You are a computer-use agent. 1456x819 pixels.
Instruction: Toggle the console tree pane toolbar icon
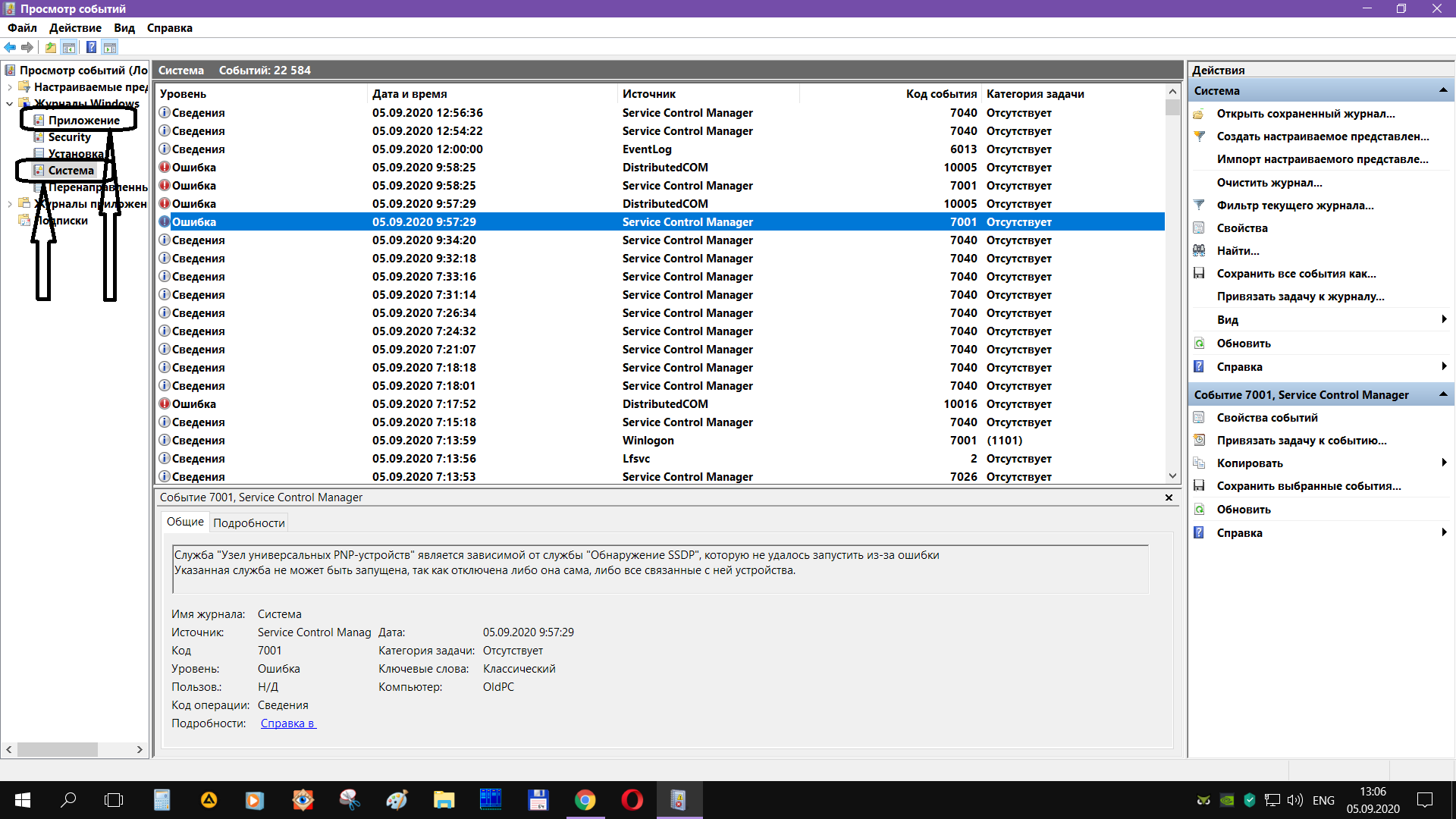pyautogui.click(x=69, y=47)
